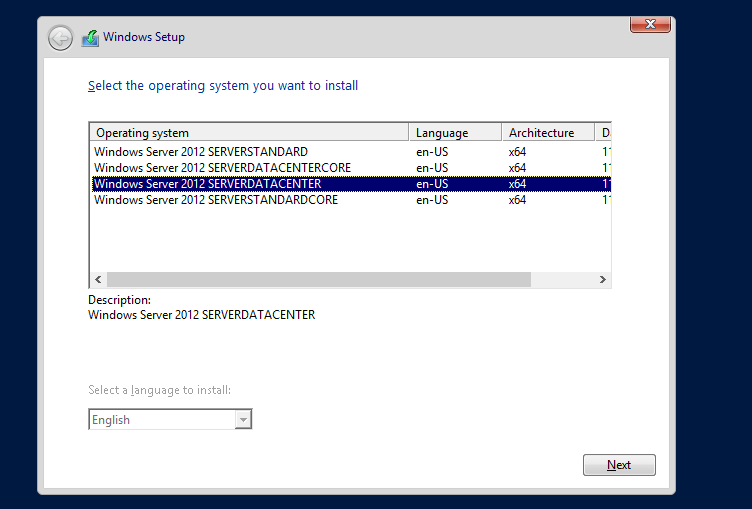Click the Architecture column header

point(547,133)
